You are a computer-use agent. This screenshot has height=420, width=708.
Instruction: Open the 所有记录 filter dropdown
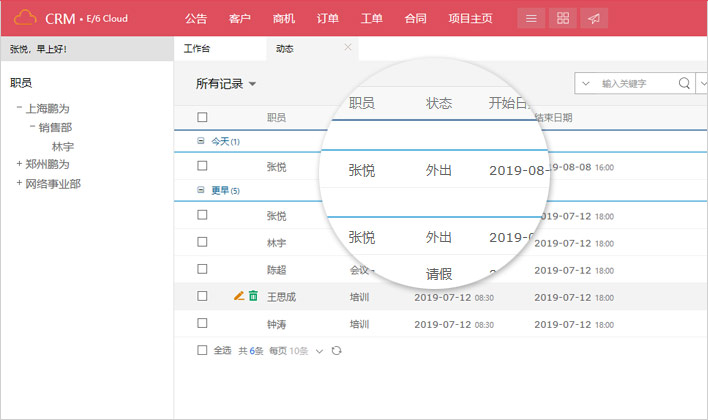226,84
